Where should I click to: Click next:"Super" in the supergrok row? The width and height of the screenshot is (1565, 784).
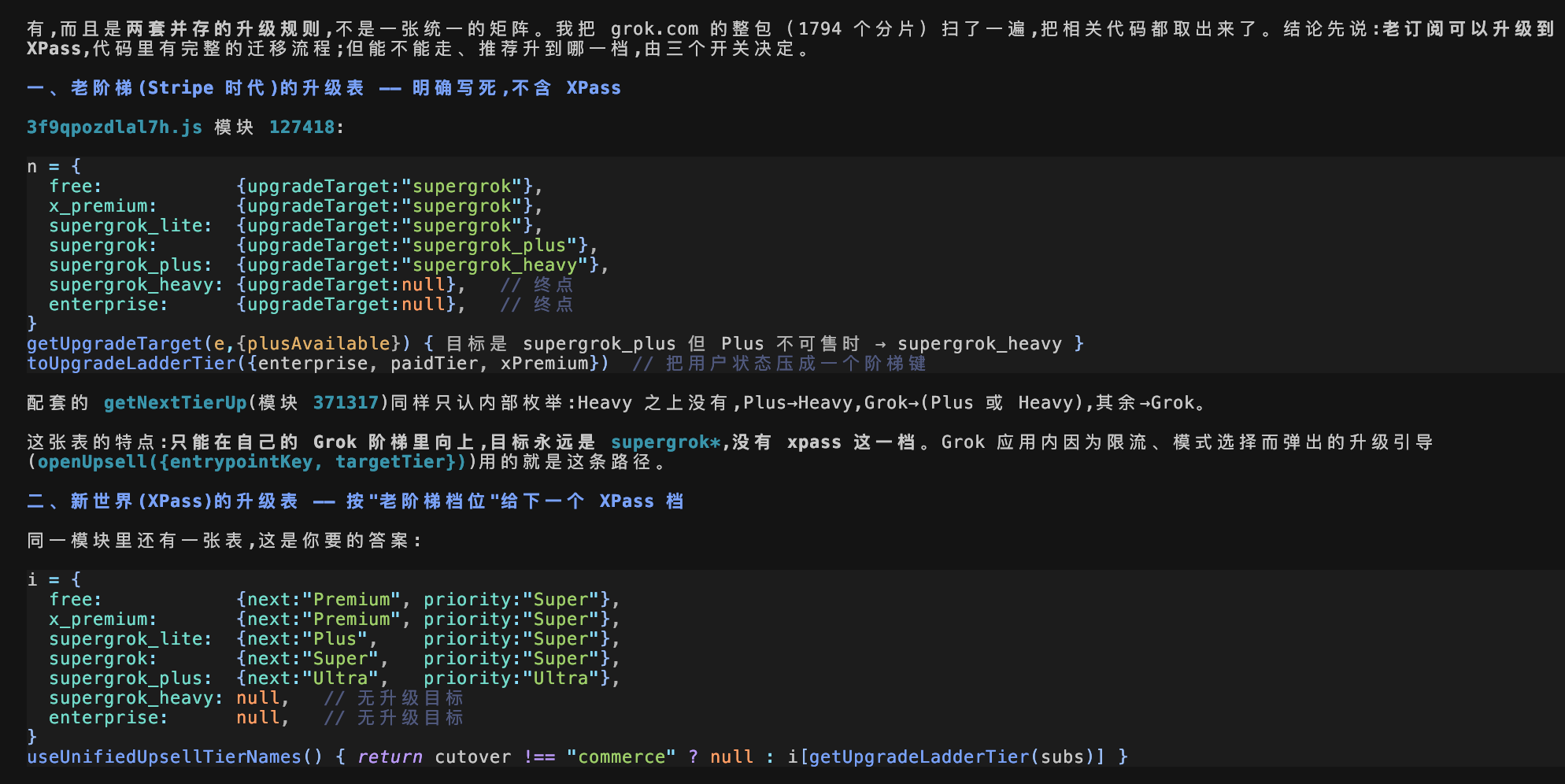click(x=313, y=659)
